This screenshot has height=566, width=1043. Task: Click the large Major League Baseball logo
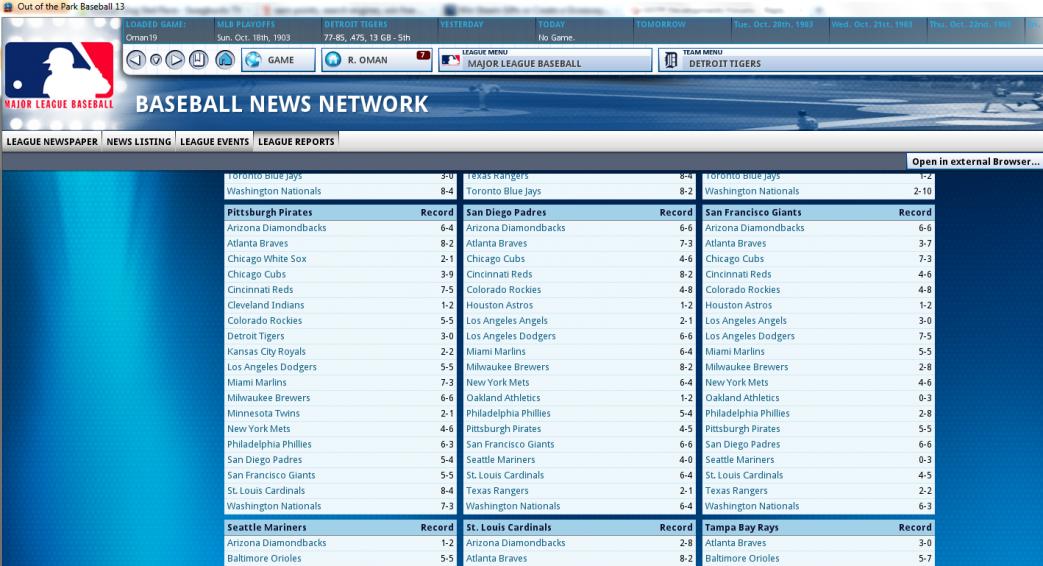59,75
